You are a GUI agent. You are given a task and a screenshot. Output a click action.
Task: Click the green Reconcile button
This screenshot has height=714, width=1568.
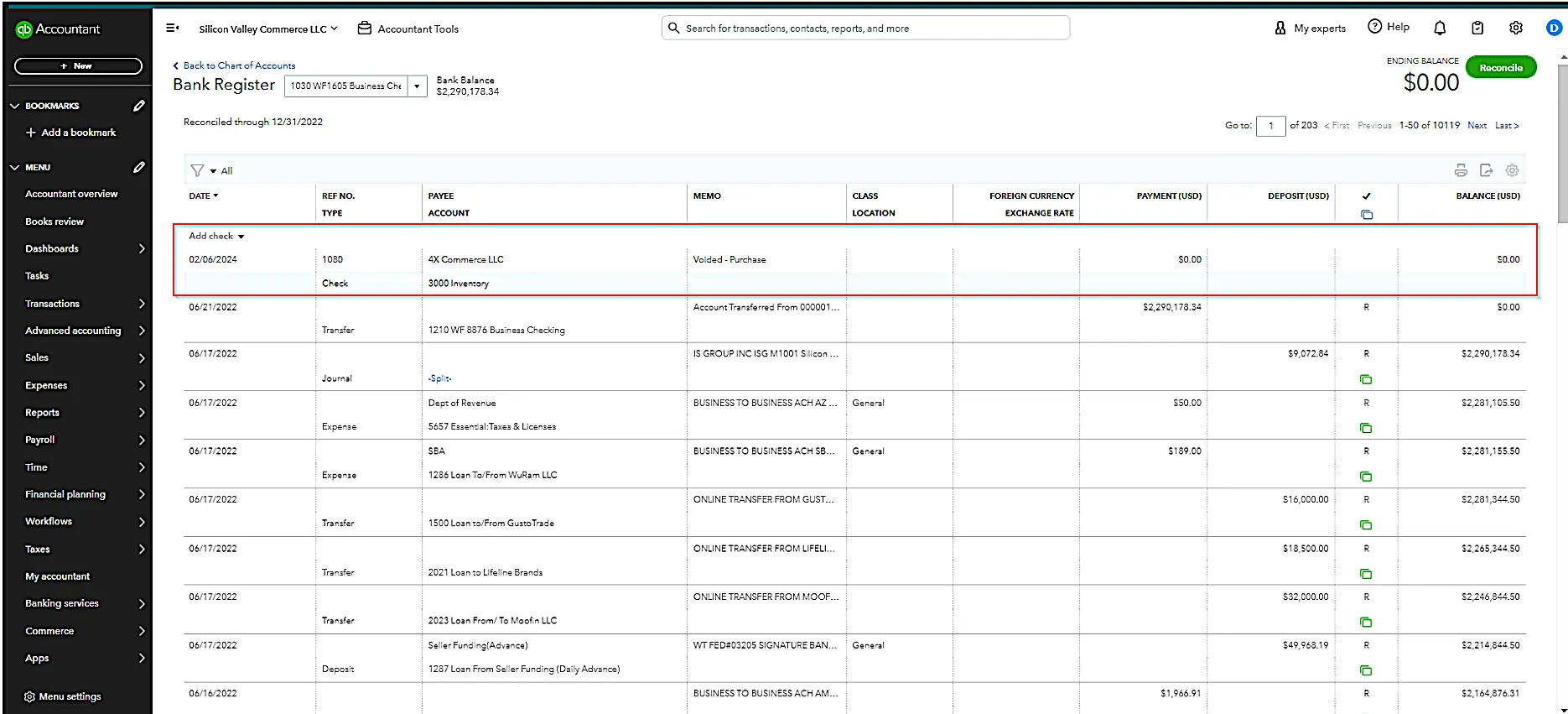coord(1500,68)
